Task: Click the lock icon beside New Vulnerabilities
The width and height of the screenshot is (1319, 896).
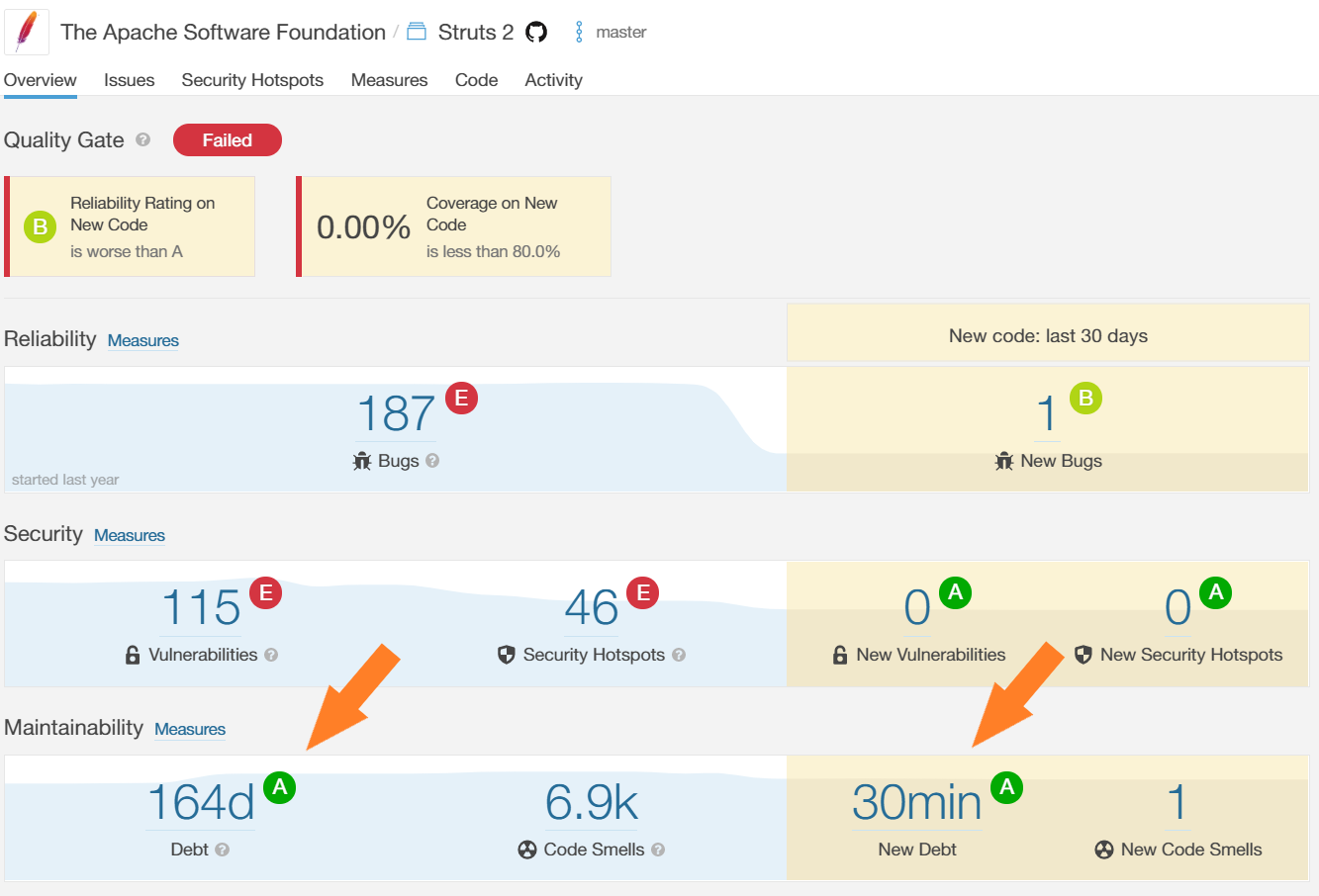Action: click(840, 655)
